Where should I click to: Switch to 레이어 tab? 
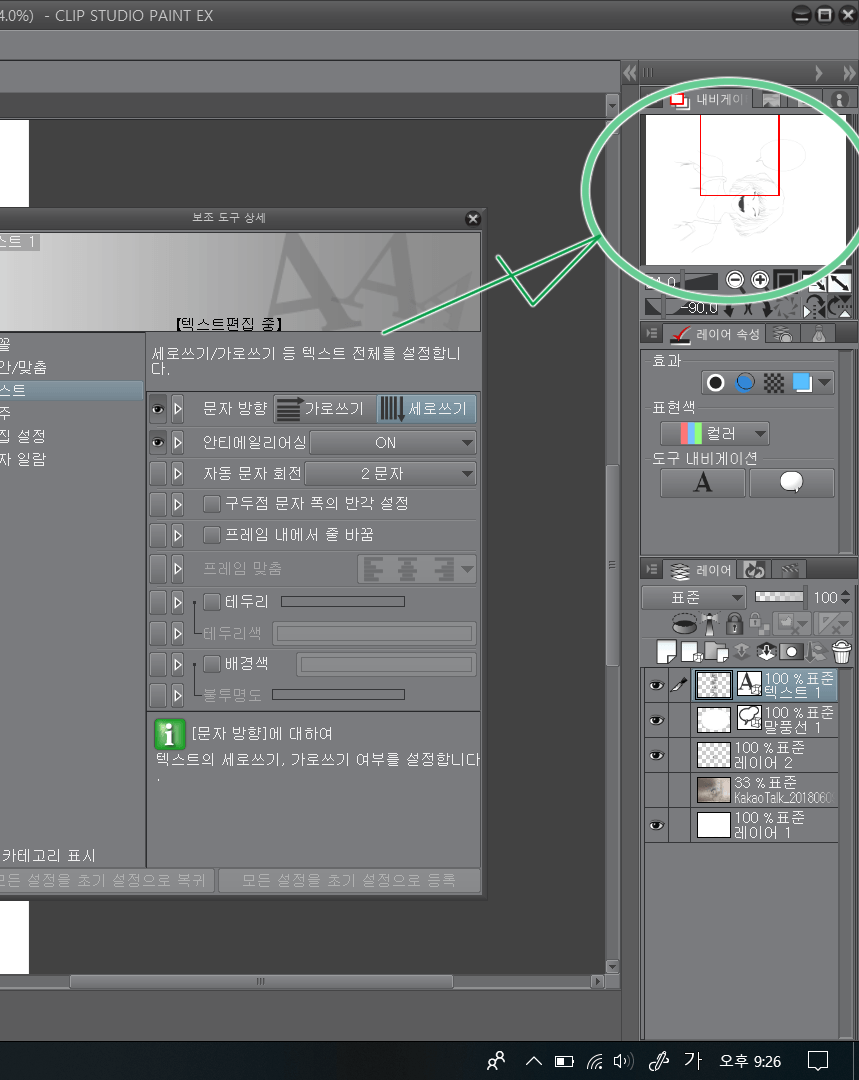click(x=701, y=570)
